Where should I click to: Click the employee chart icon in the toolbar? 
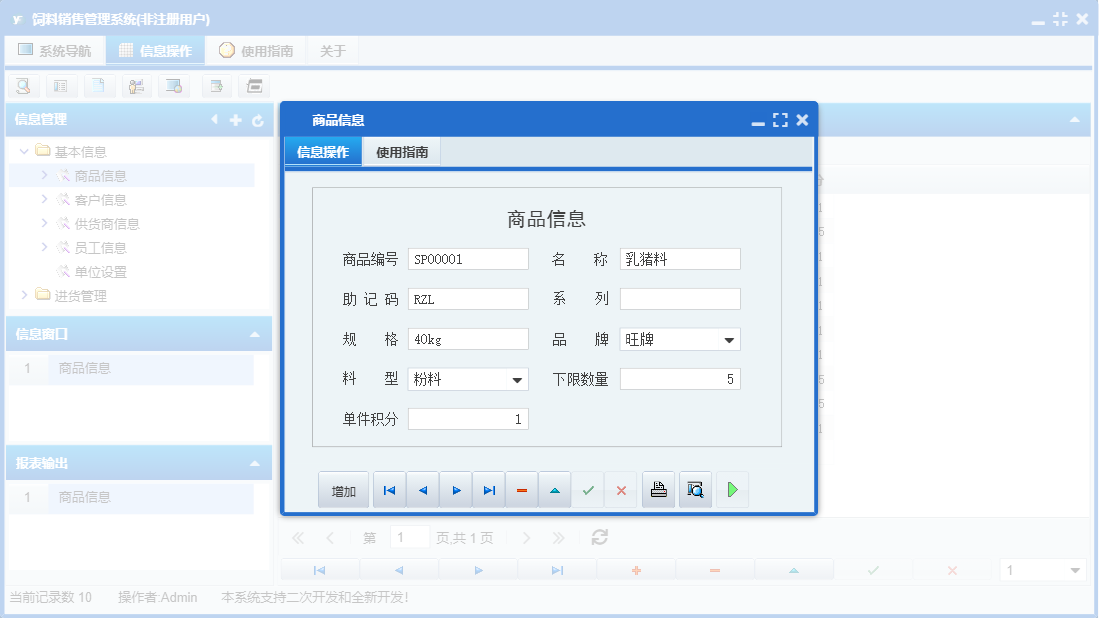pos(136,86)
